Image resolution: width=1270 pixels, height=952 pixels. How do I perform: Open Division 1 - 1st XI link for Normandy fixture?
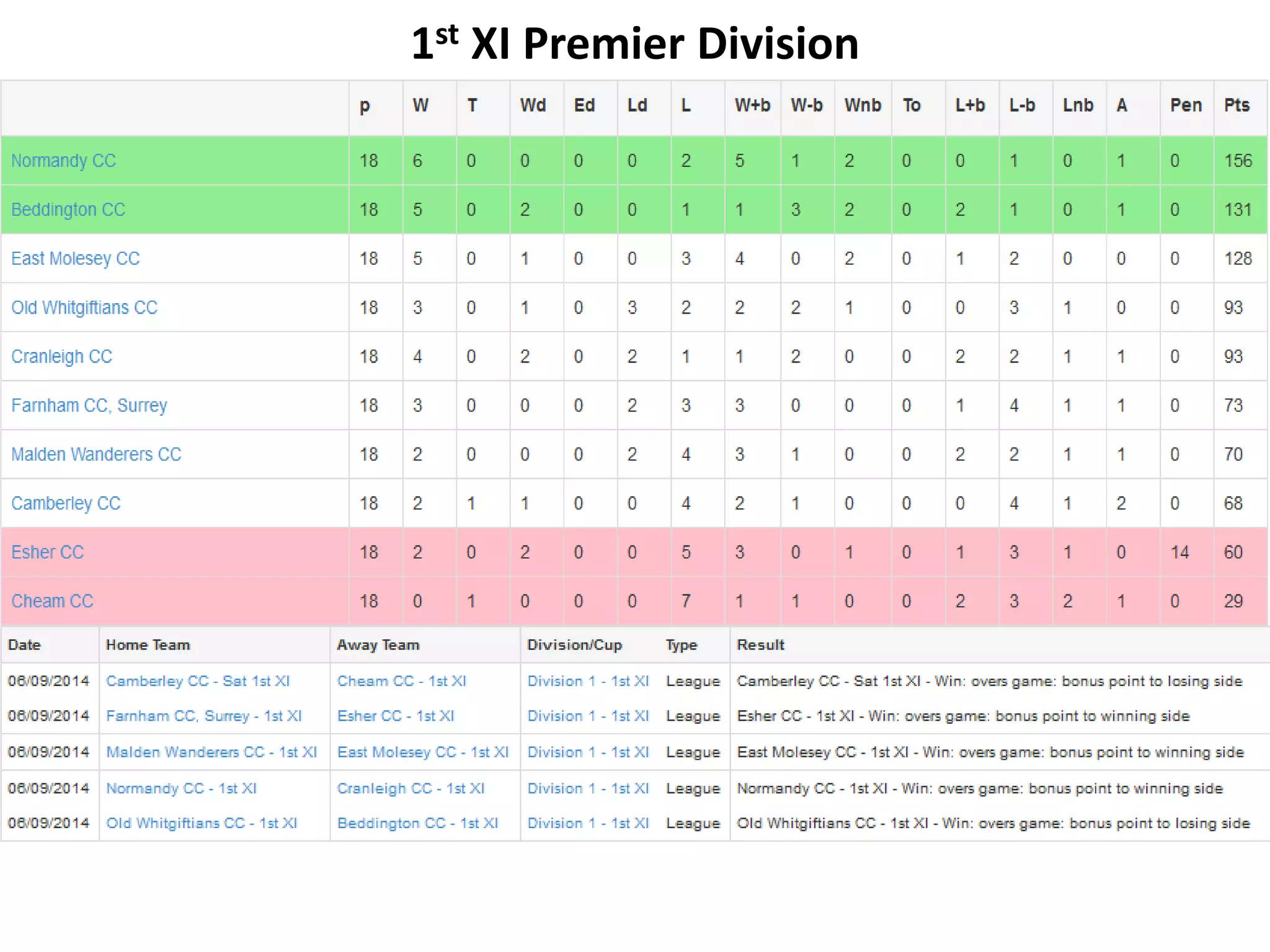(588, 788)
